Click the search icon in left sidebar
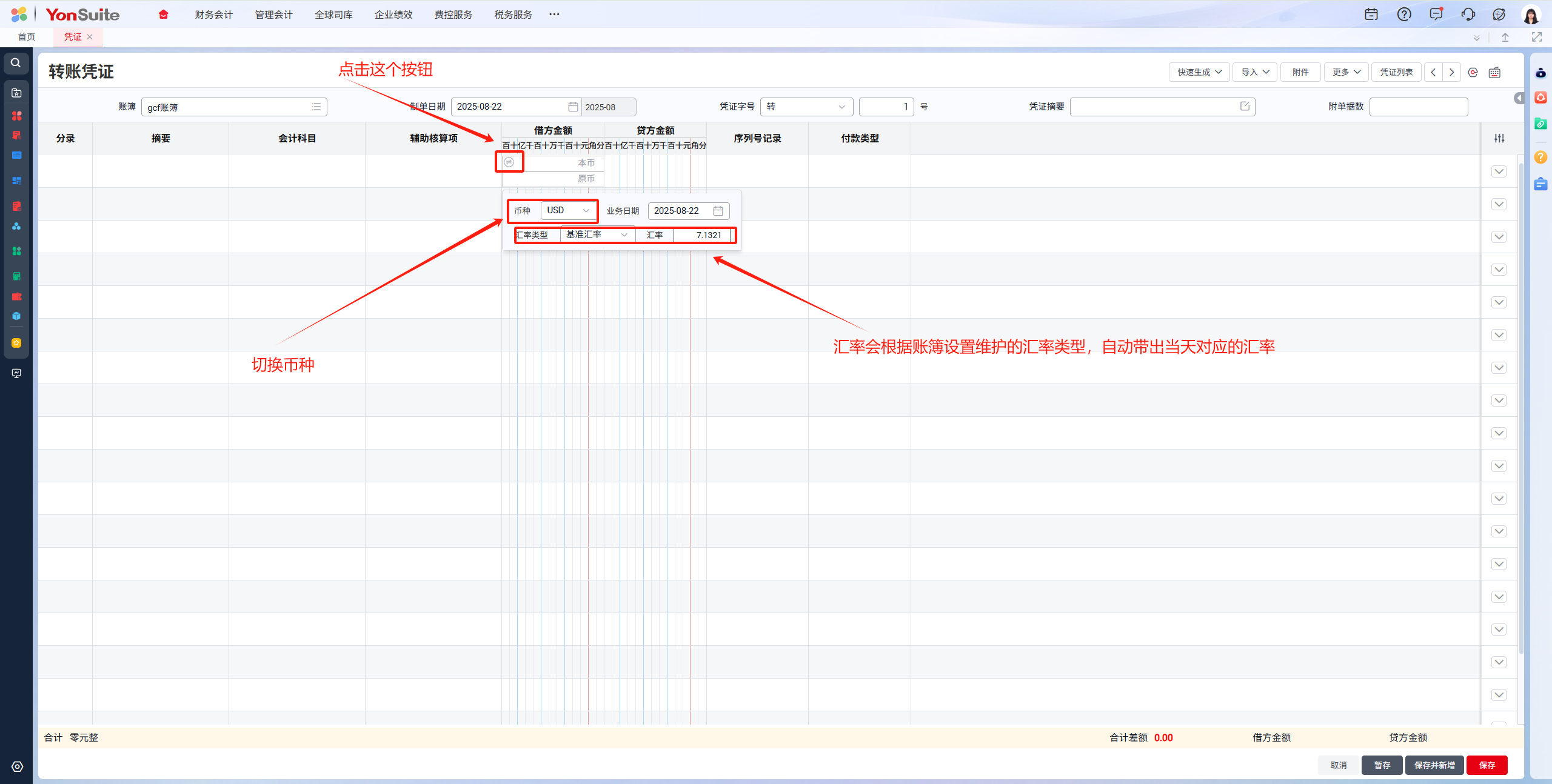 click(16, 63)
